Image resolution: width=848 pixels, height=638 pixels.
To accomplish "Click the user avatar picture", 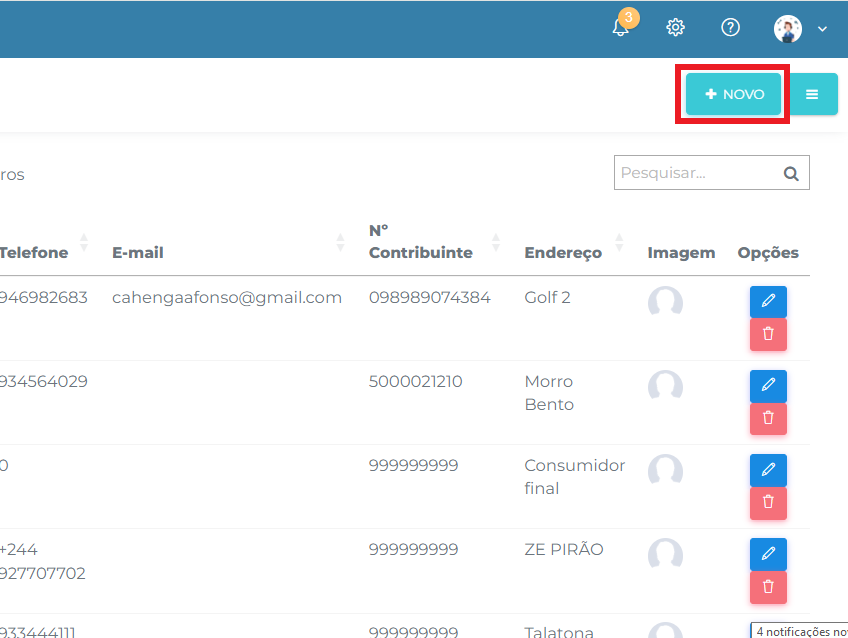I will pos(787,29).
